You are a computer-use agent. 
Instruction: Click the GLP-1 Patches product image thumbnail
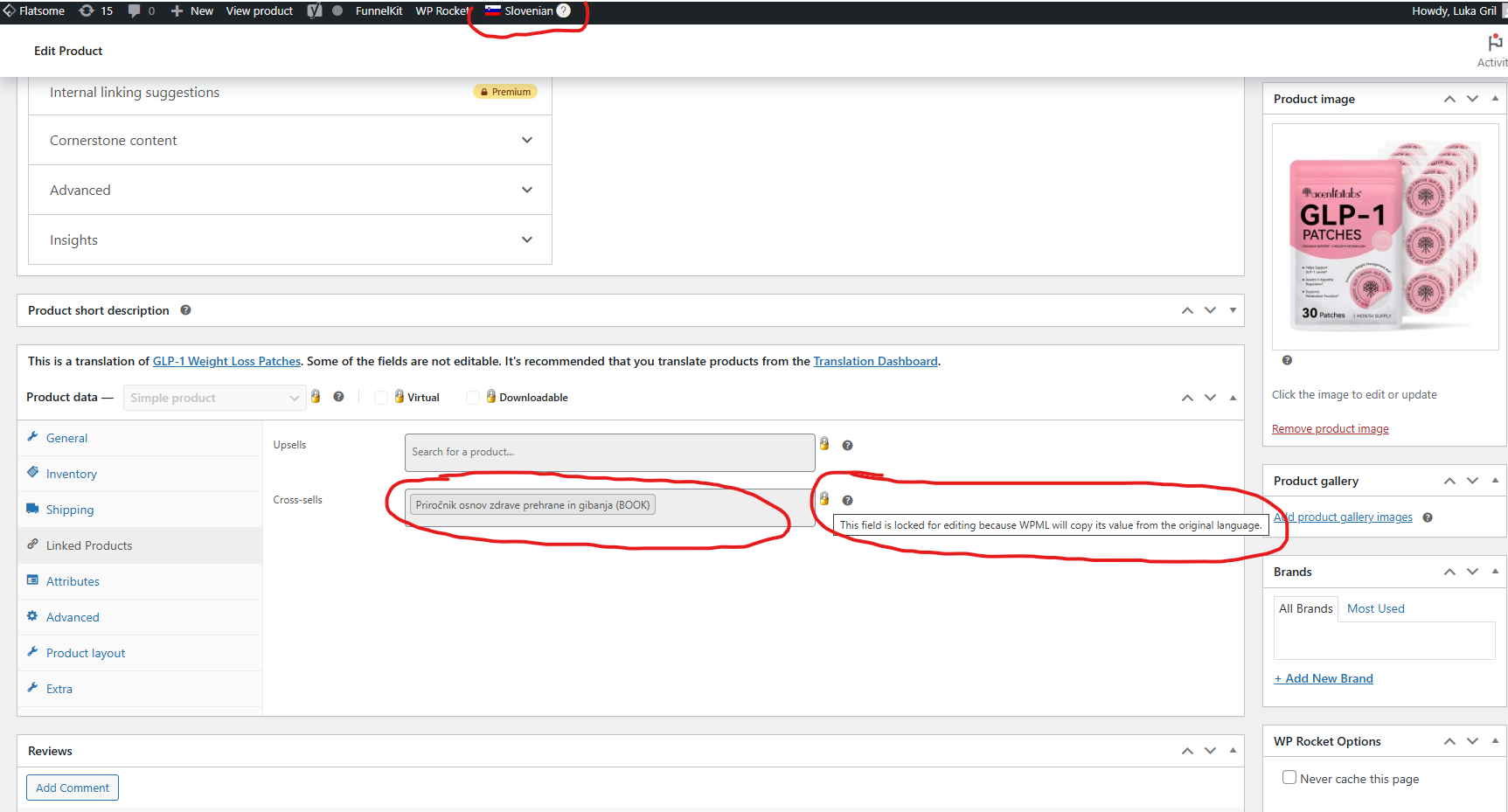click(1385, 237)
